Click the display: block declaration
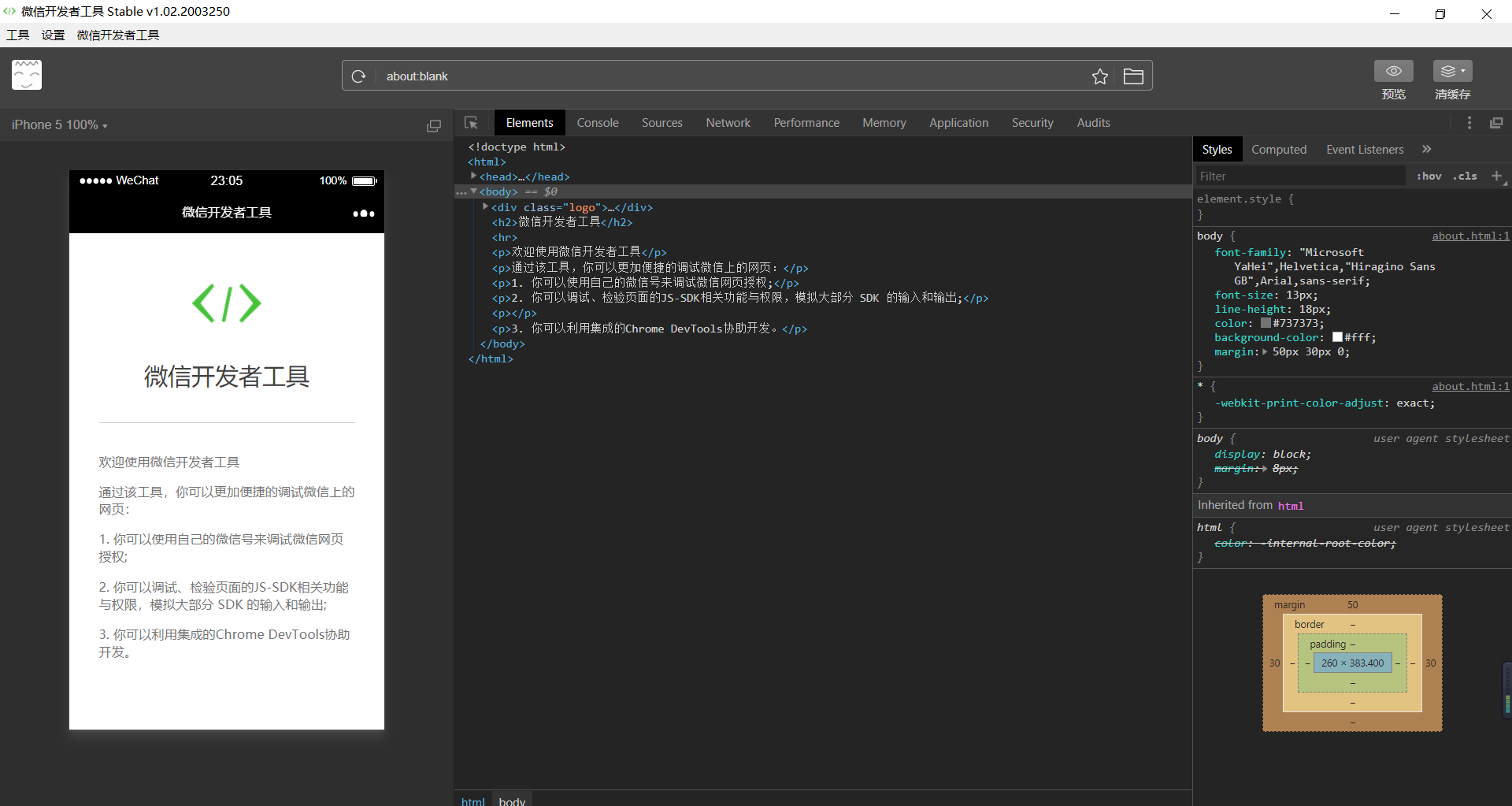This screenshot has height=806, width=1512. point(1262,455)
